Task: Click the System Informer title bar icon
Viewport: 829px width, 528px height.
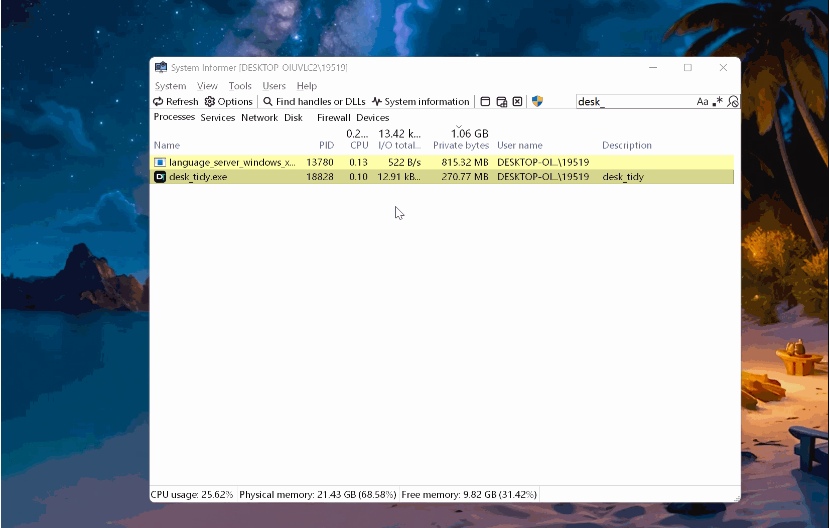Action: pos(161,67)
